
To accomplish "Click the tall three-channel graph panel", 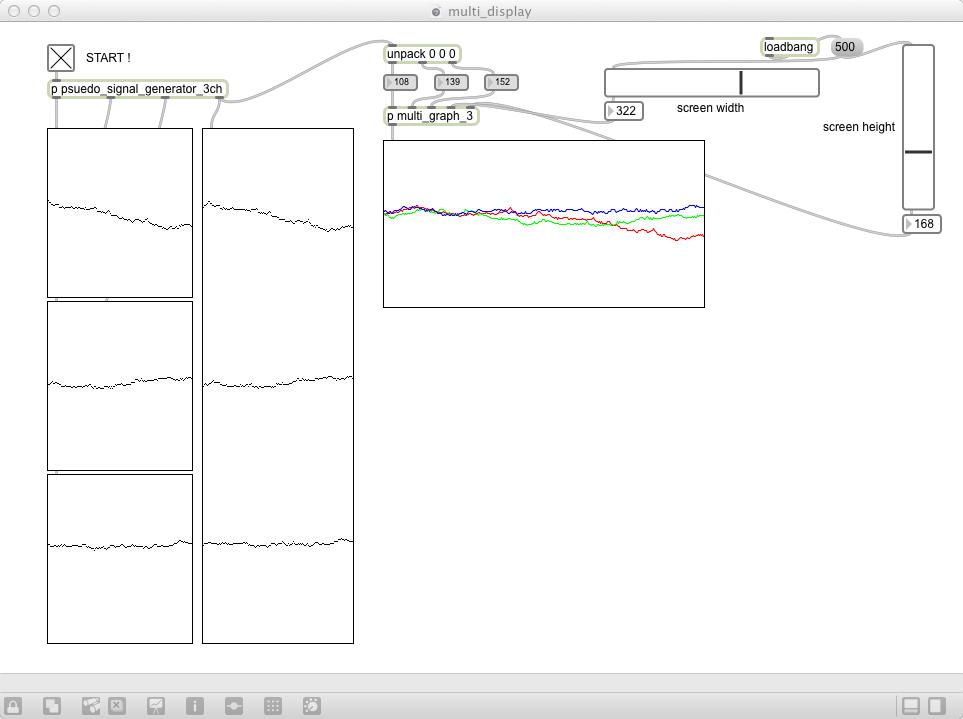I will [x=278, y=386].
